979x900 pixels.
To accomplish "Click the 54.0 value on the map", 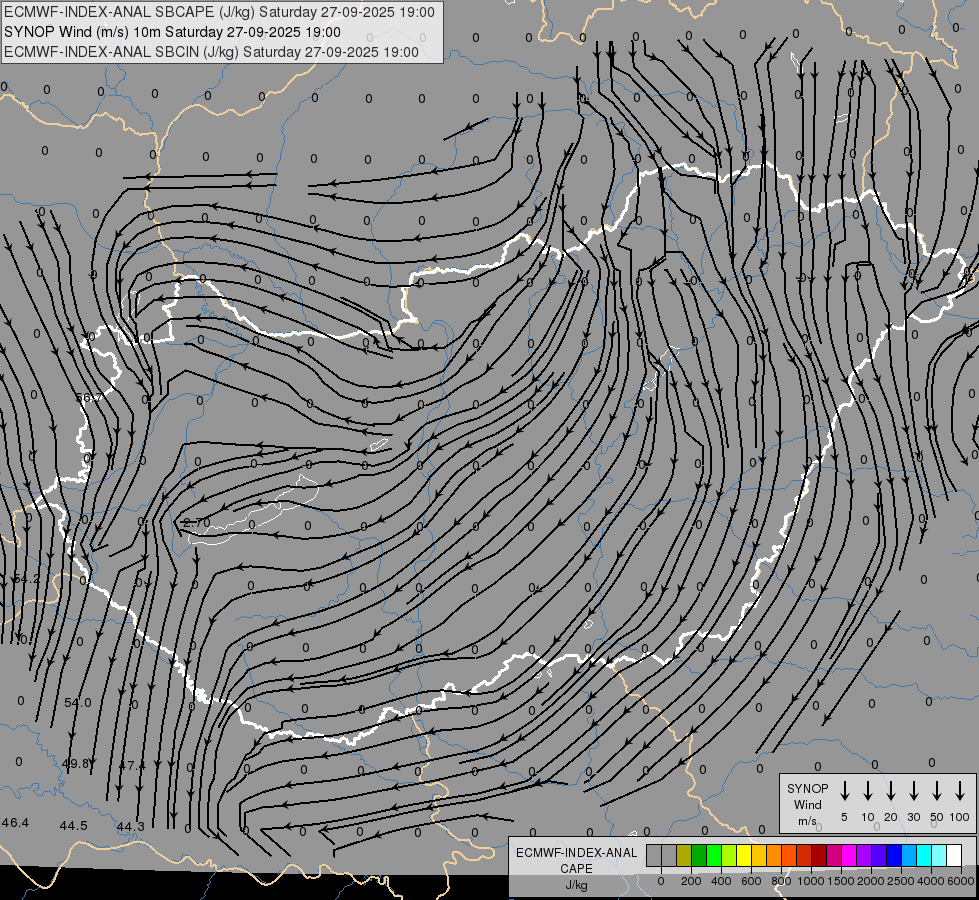I will coord(77,703).
